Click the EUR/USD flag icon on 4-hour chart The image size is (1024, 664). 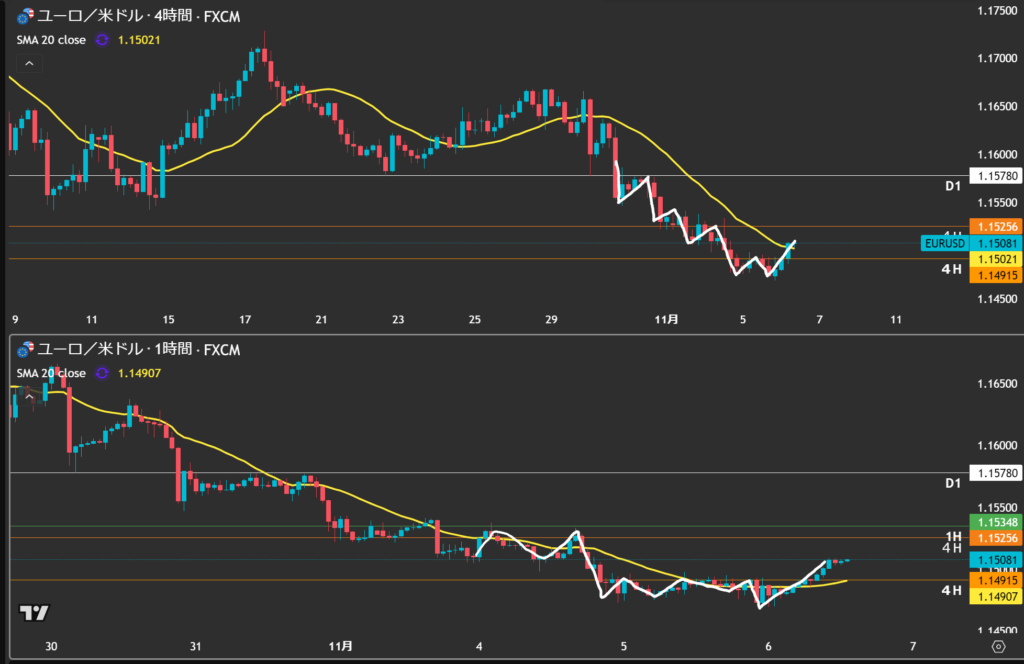click(x=25, y=15)
